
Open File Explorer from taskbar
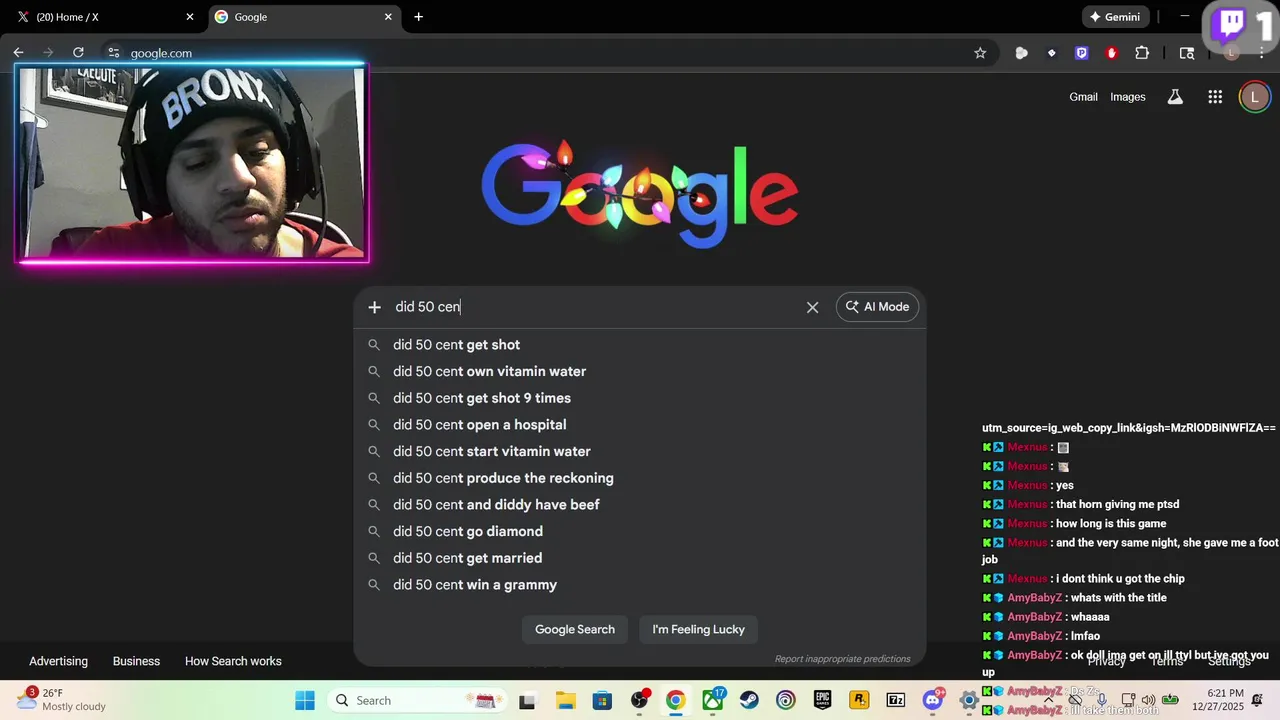tap(565, 700)
